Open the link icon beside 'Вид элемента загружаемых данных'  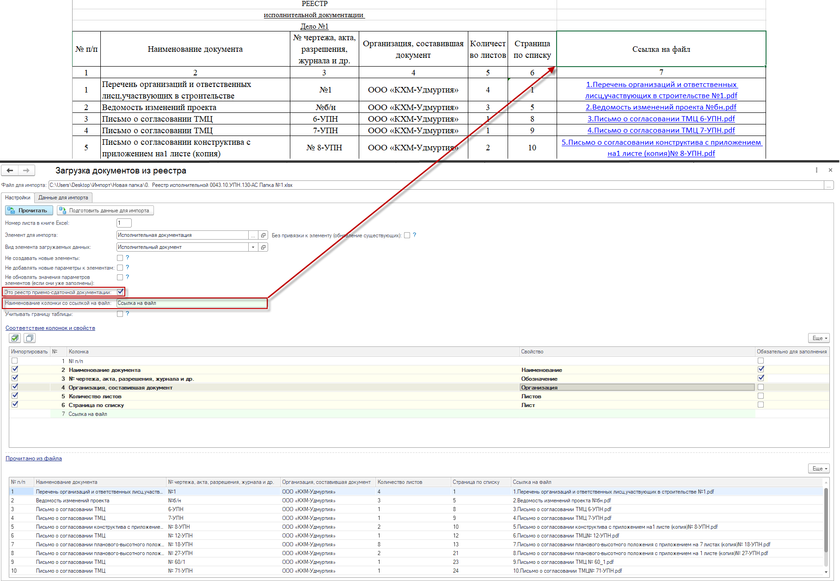pos(264,246)
